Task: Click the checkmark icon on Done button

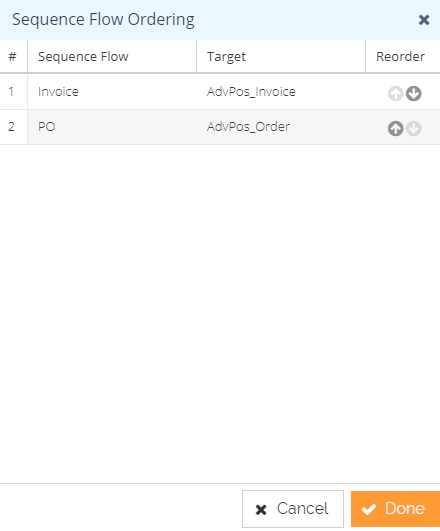Action: click(369, 509)
